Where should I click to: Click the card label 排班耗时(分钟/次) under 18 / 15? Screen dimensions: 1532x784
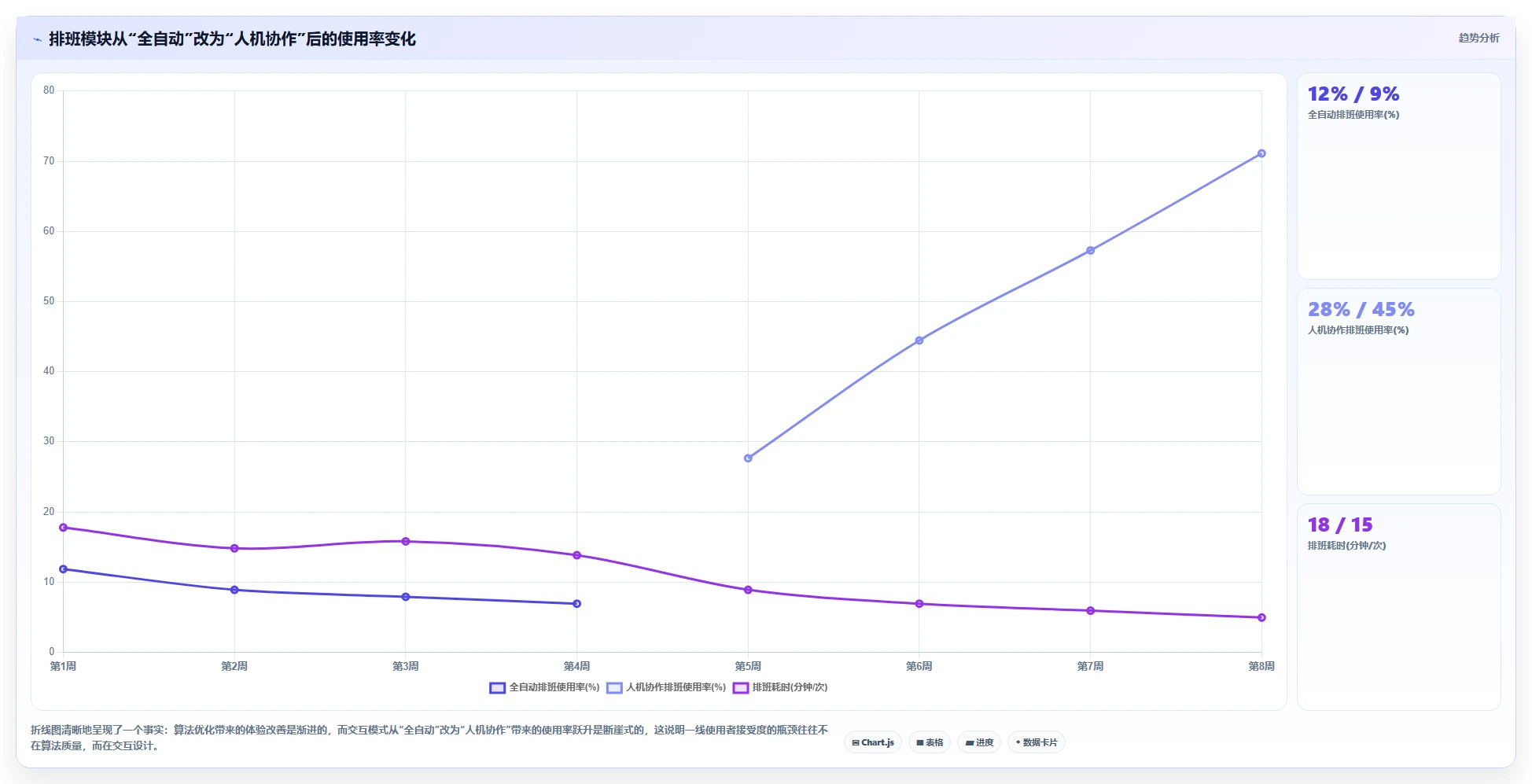(x=1346, y=546)
